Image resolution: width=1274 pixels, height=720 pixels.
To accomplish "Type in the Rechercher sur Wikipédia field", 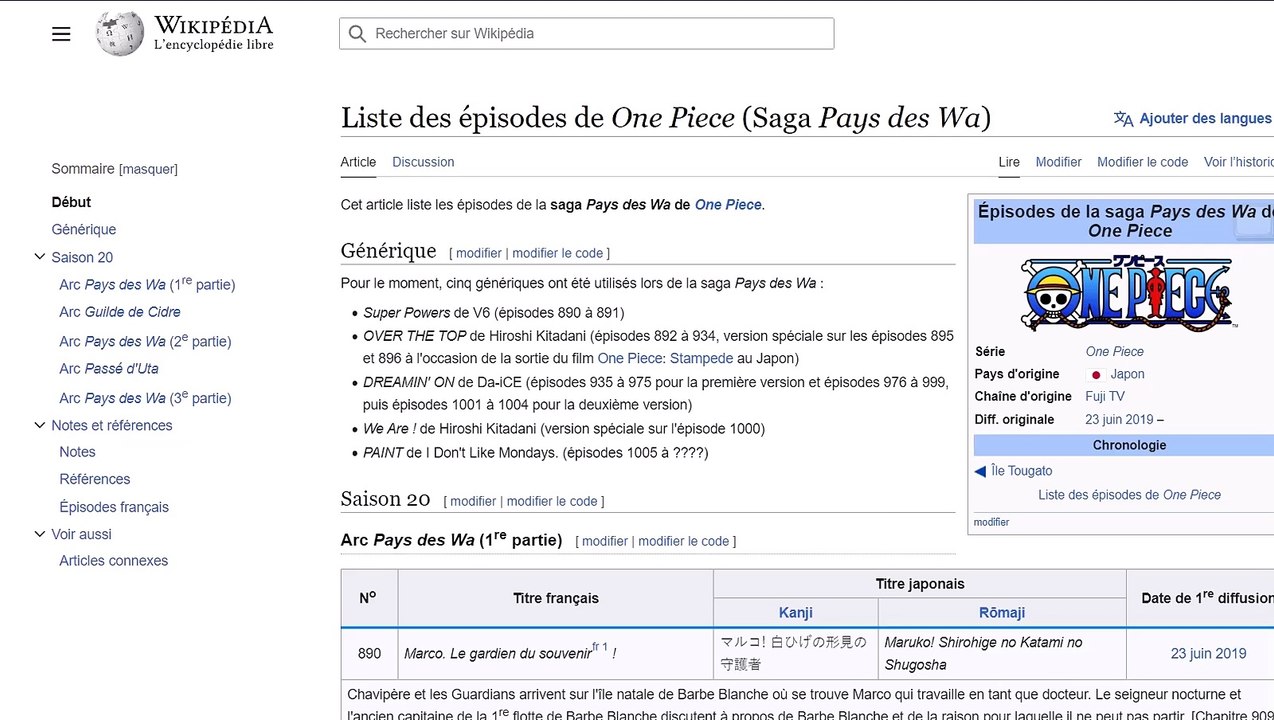I will [x=586, y=34].
